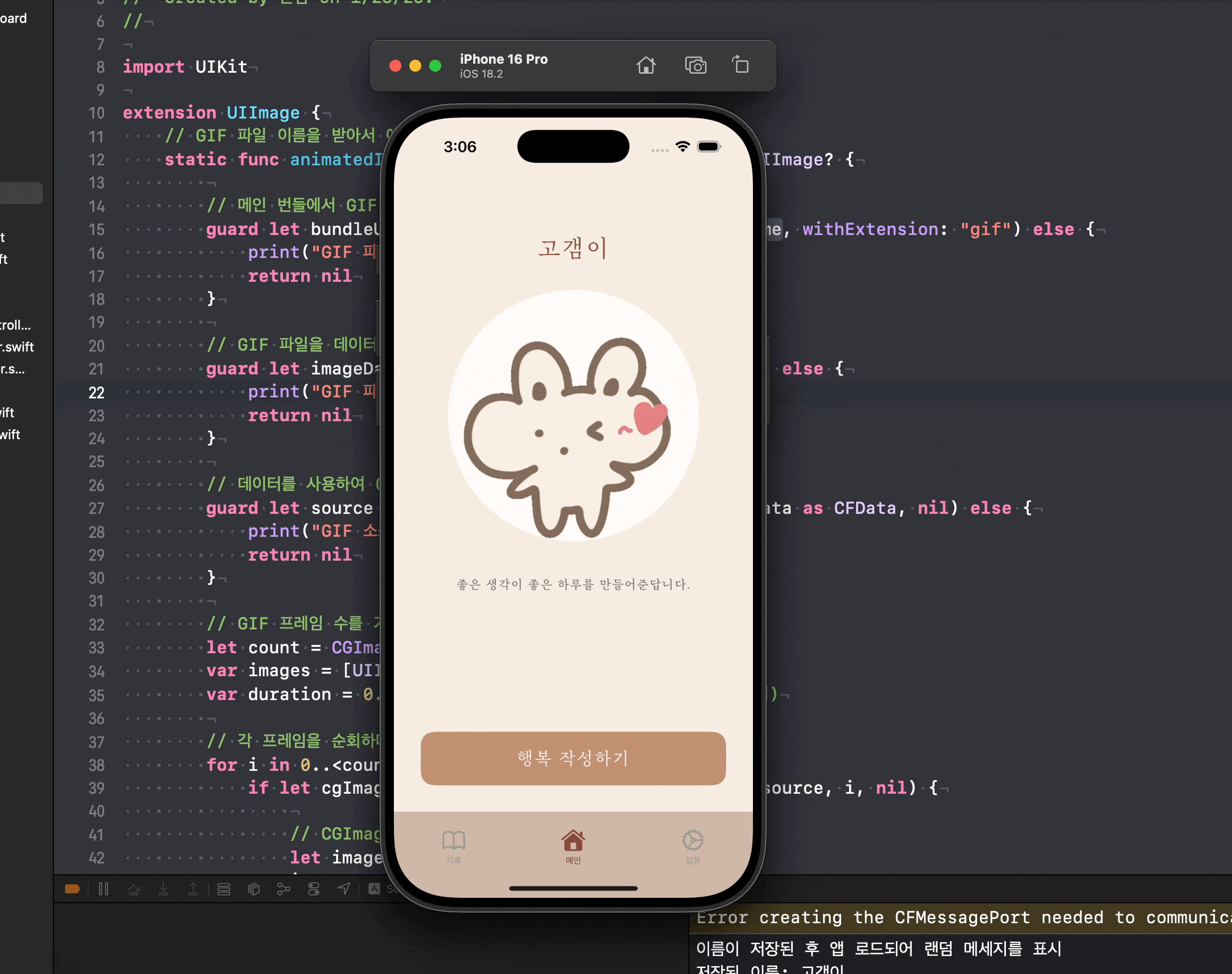Click the green traffic light button in simulator

[x=435, y=66]
